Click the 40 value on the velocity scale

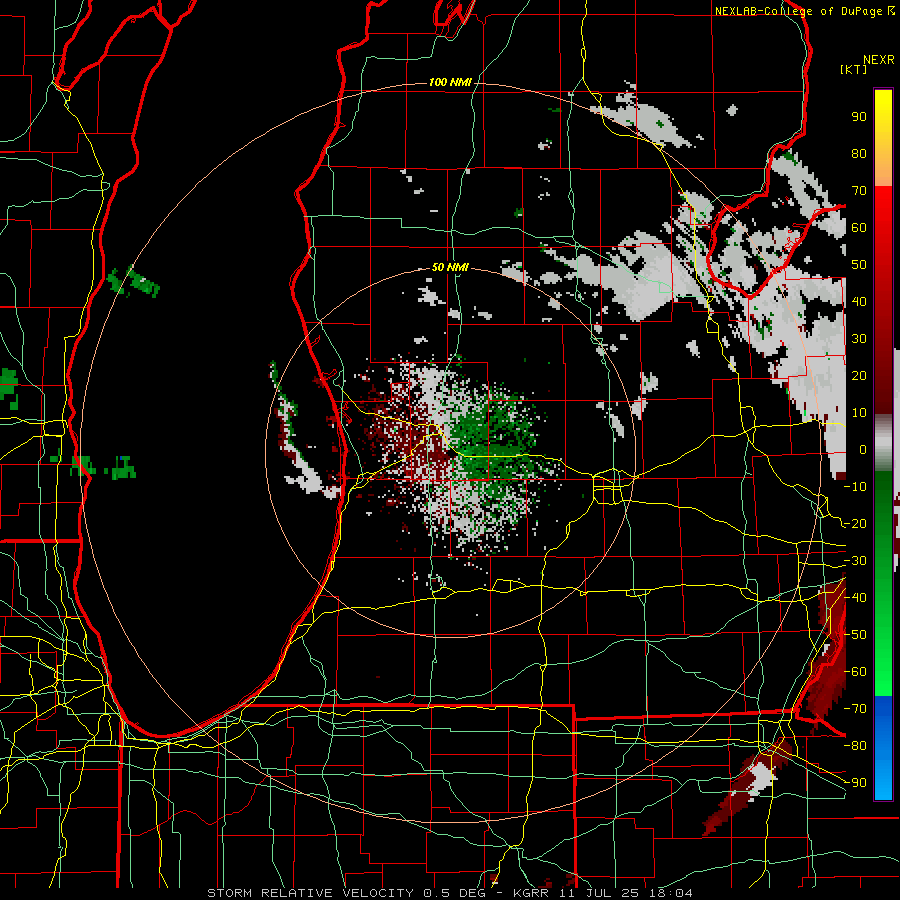pos(859,301)
